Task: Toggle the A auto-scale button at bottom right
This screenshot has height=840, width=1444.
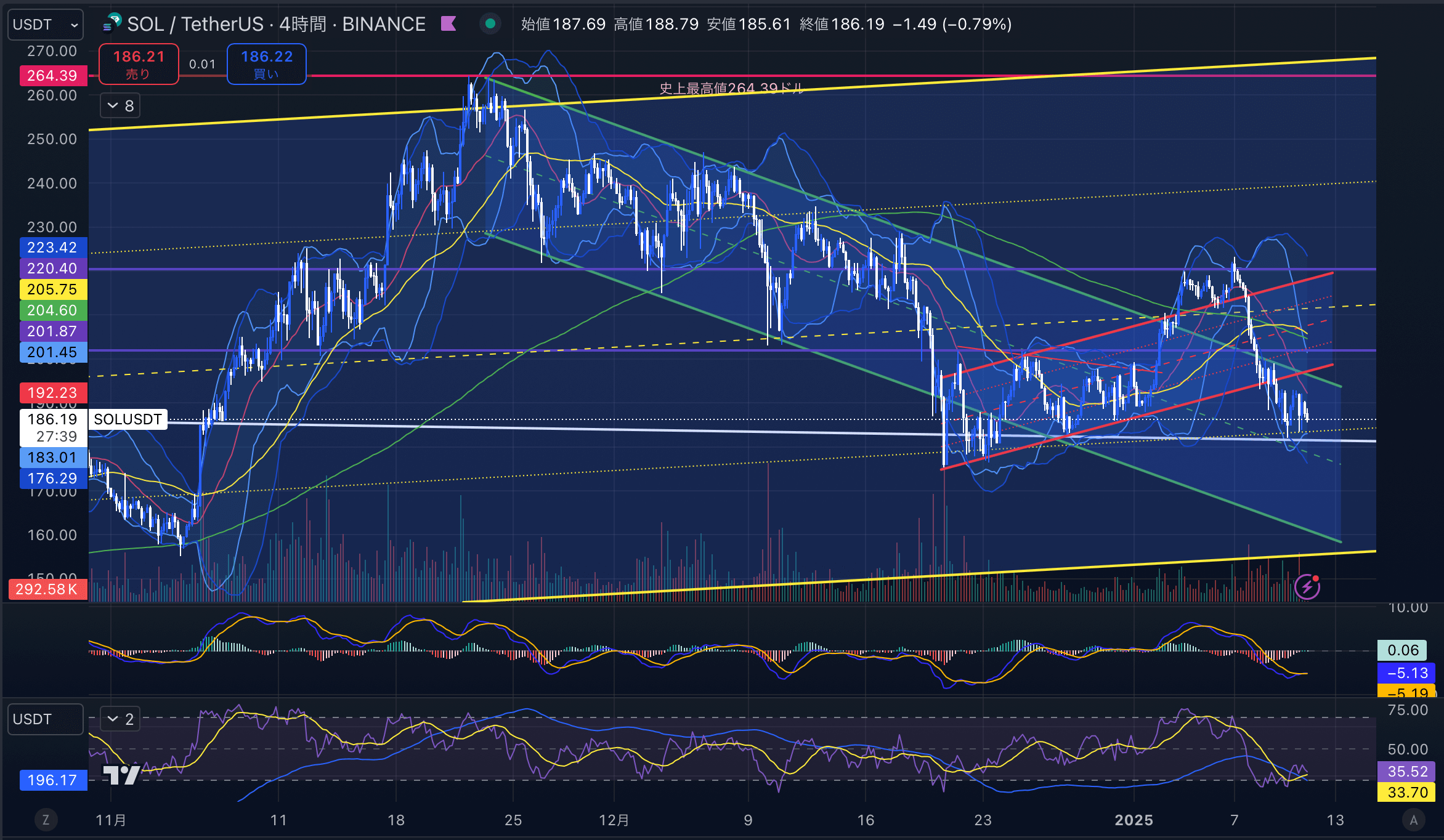Action: (x=1413, y=820)
